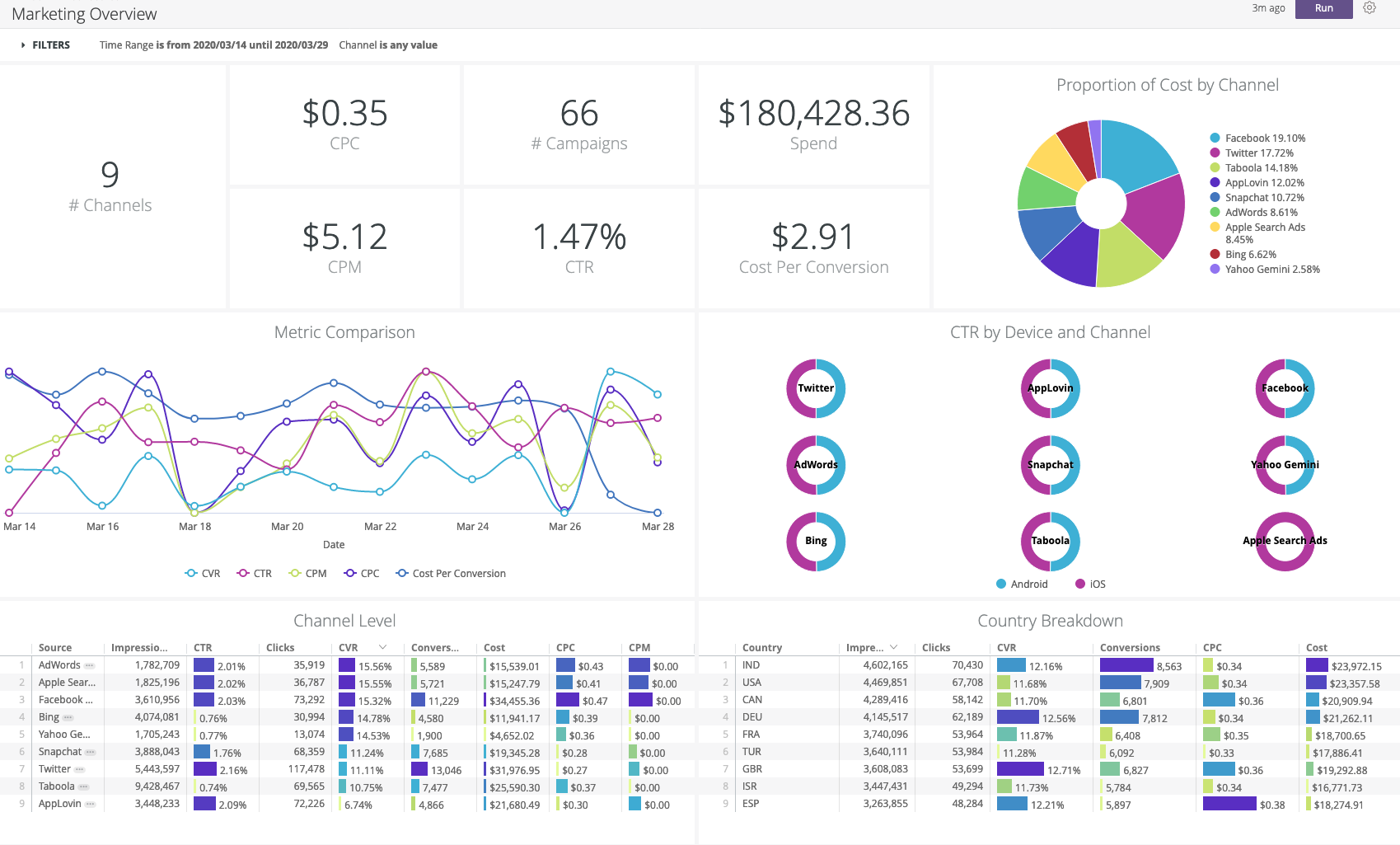The height and width of the screenshot is (845, 1400).
Task: Sort Channel Level table by Source column
Action: tap(55, 648)
